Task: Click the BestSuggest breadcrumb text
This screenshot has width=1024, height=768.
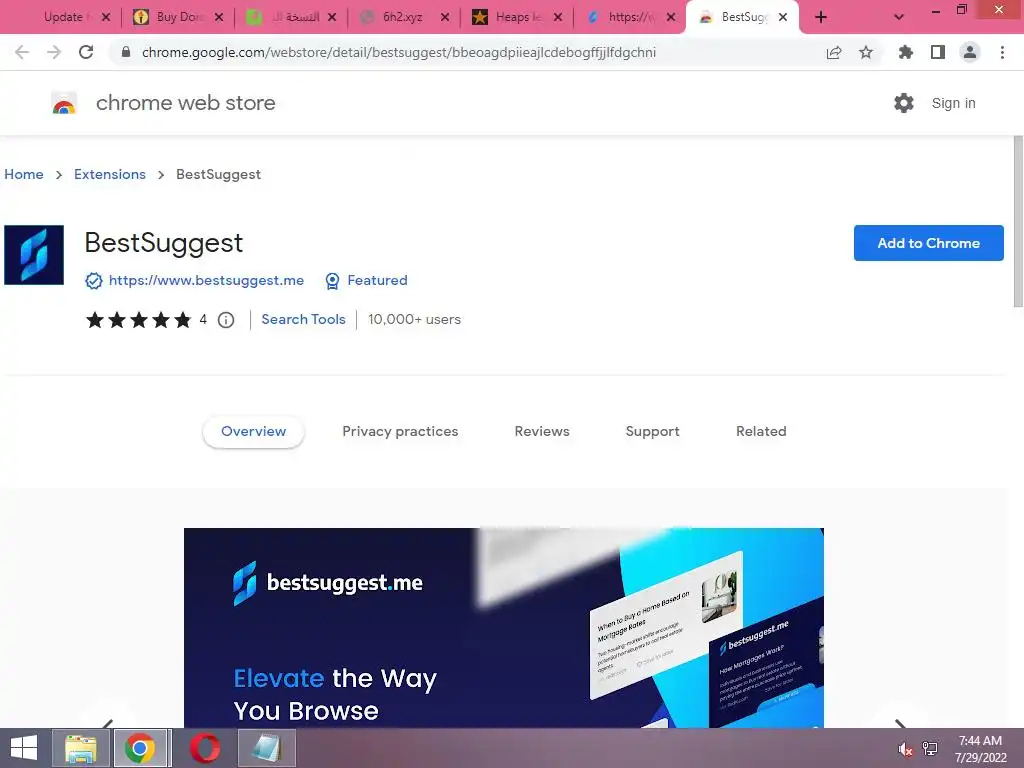Action: tap(218, 174)
